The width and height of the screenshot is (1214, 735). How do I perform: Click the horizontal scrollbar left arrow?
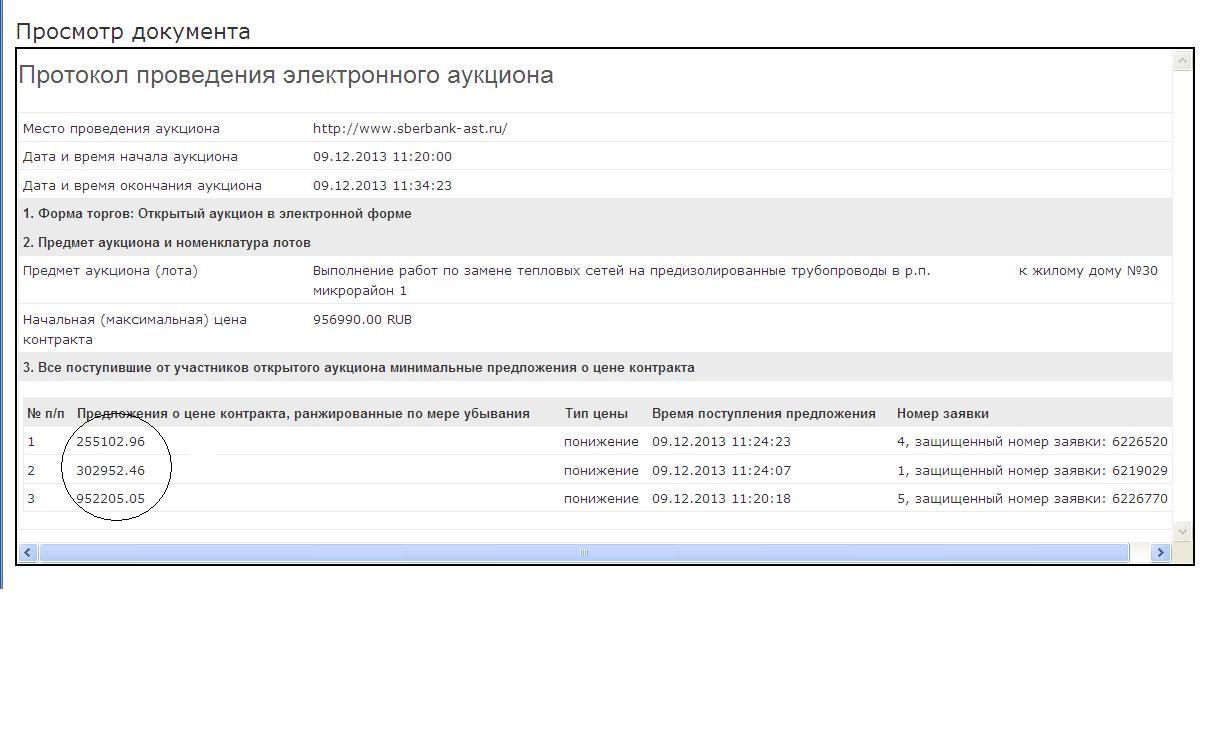point(28,552)
